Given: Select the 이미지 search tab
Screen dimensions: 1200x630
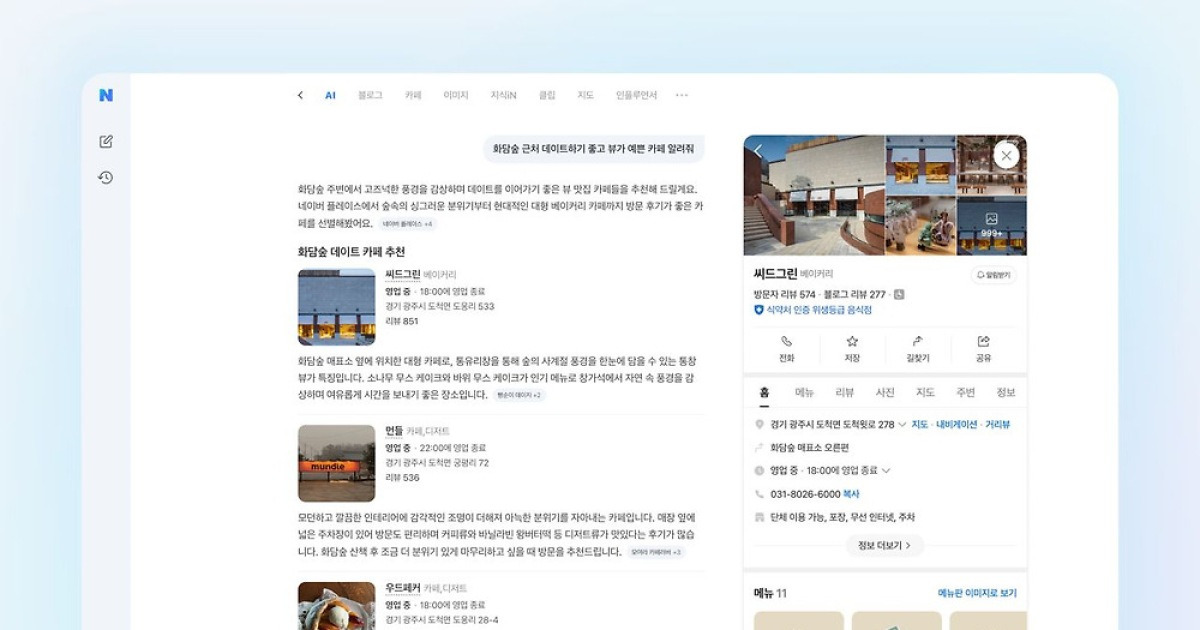Looking at the screenshot, I should click(x=457, y=94).
